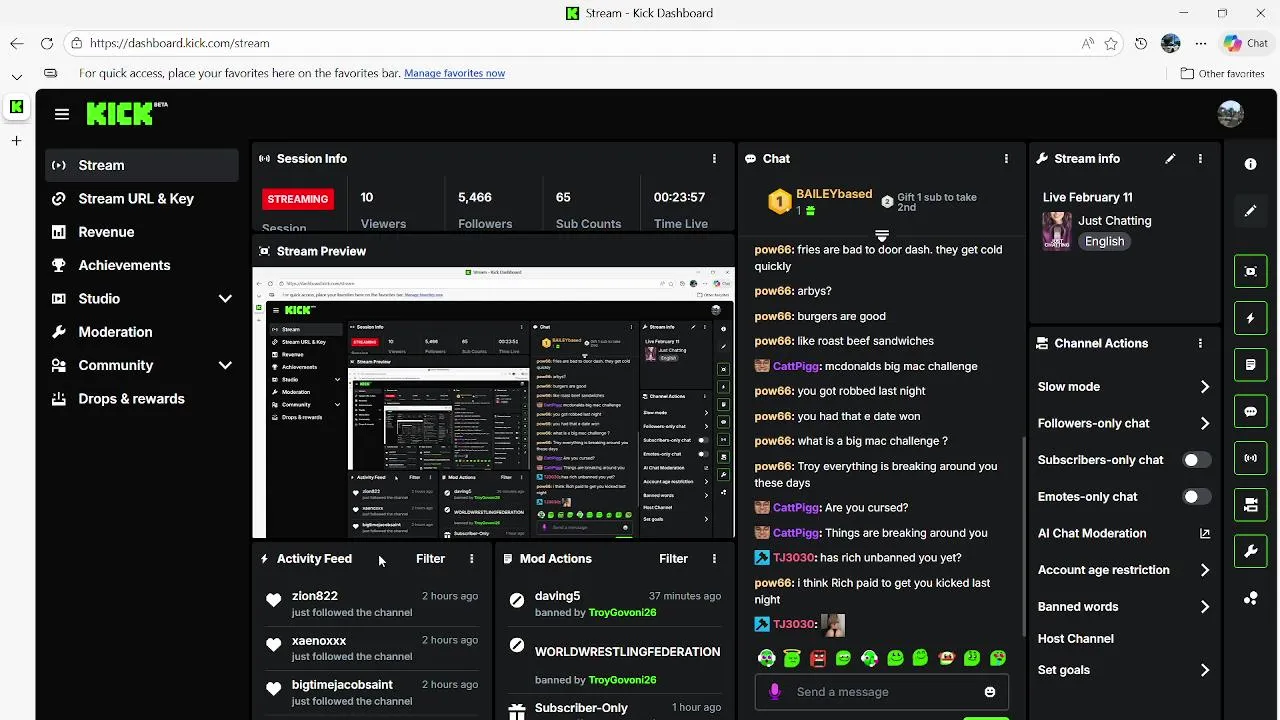1280x720 pixels.
Task: Focus the Send a message field
Action: click(x=881, y=692)
